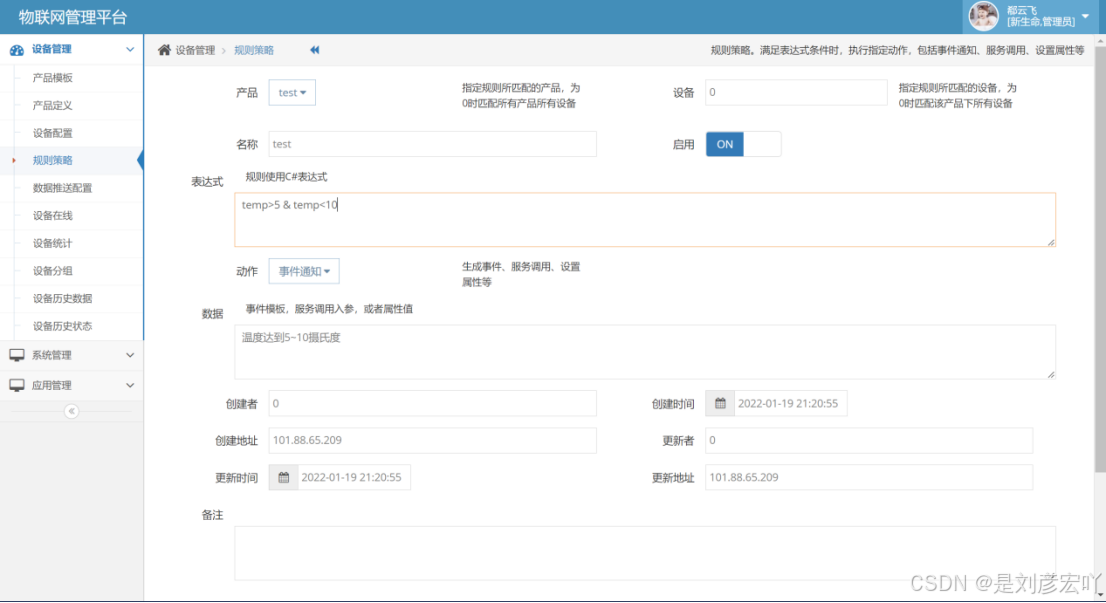Screen dimensions: 1106x603
Task: Click the 表达式 textarea resize handle
Action: [x=1051, y=242]
